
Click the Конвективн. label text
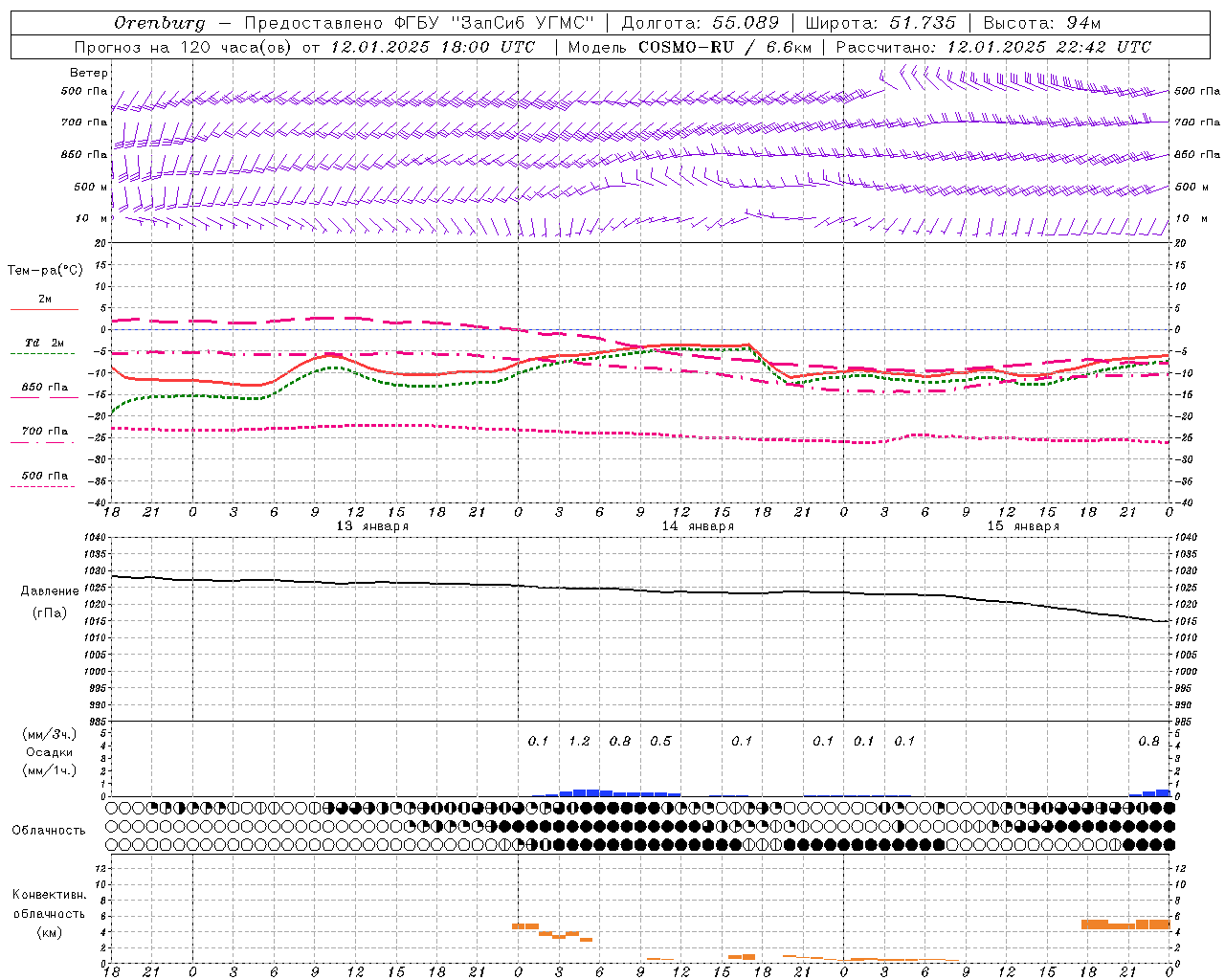(x=50, y=895)
